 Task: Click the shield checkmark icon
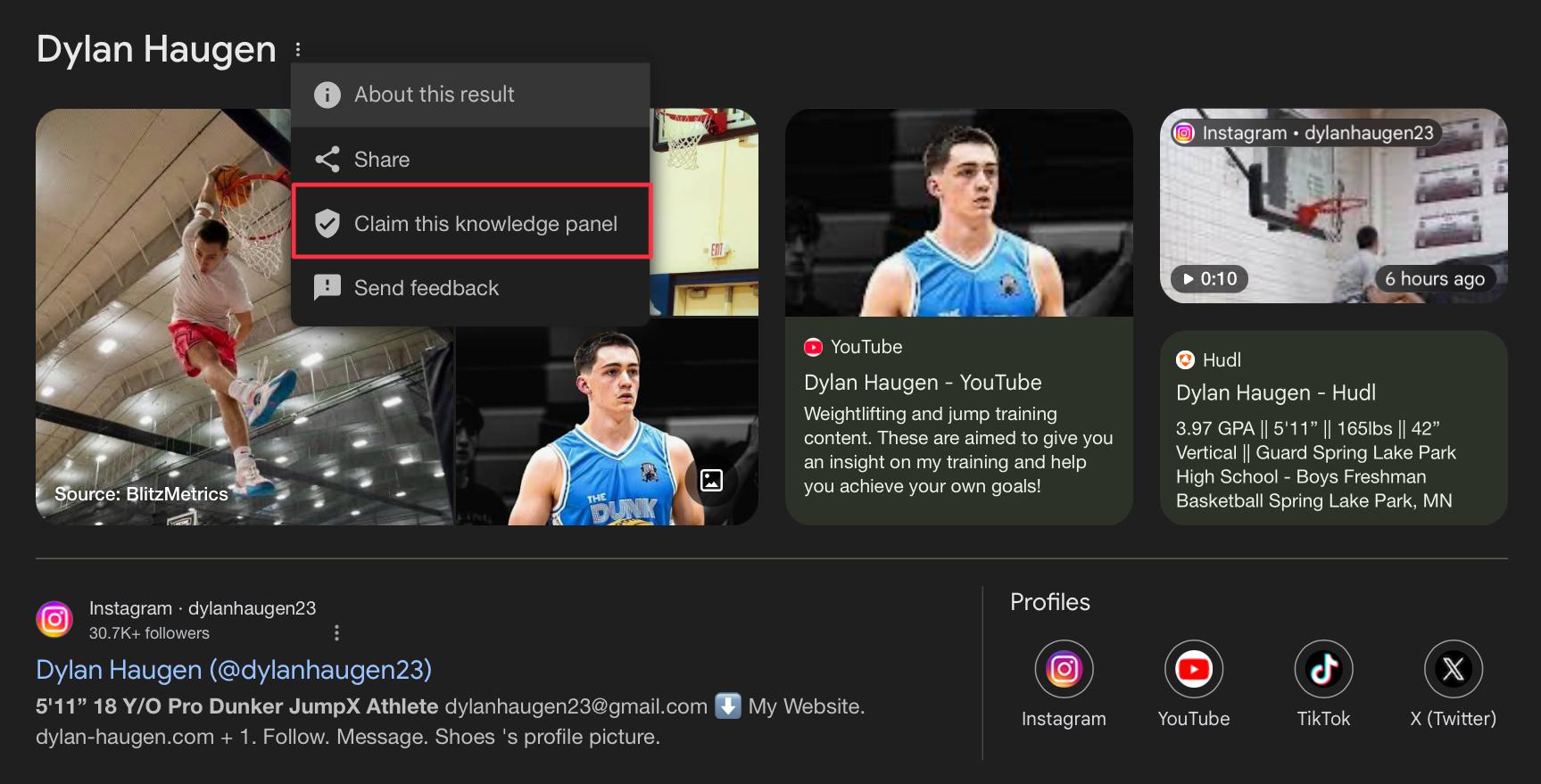tap(327, 223)
